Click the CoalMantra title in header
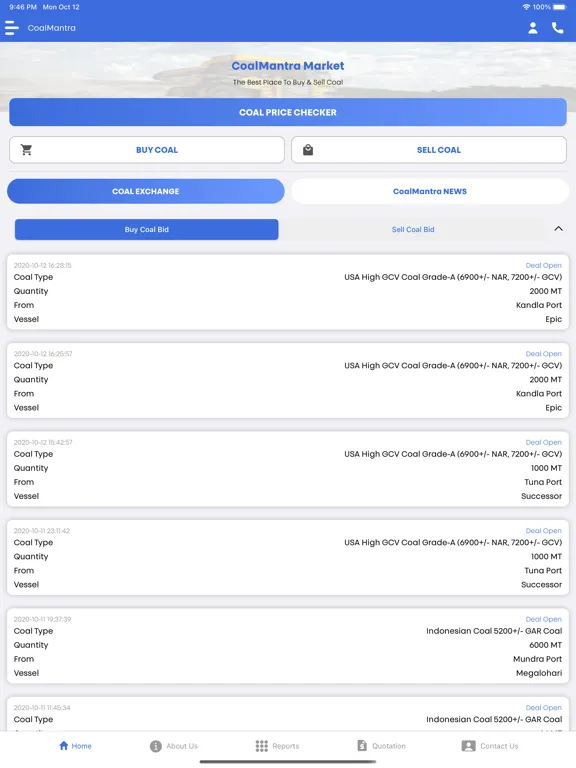 (51, 28)
